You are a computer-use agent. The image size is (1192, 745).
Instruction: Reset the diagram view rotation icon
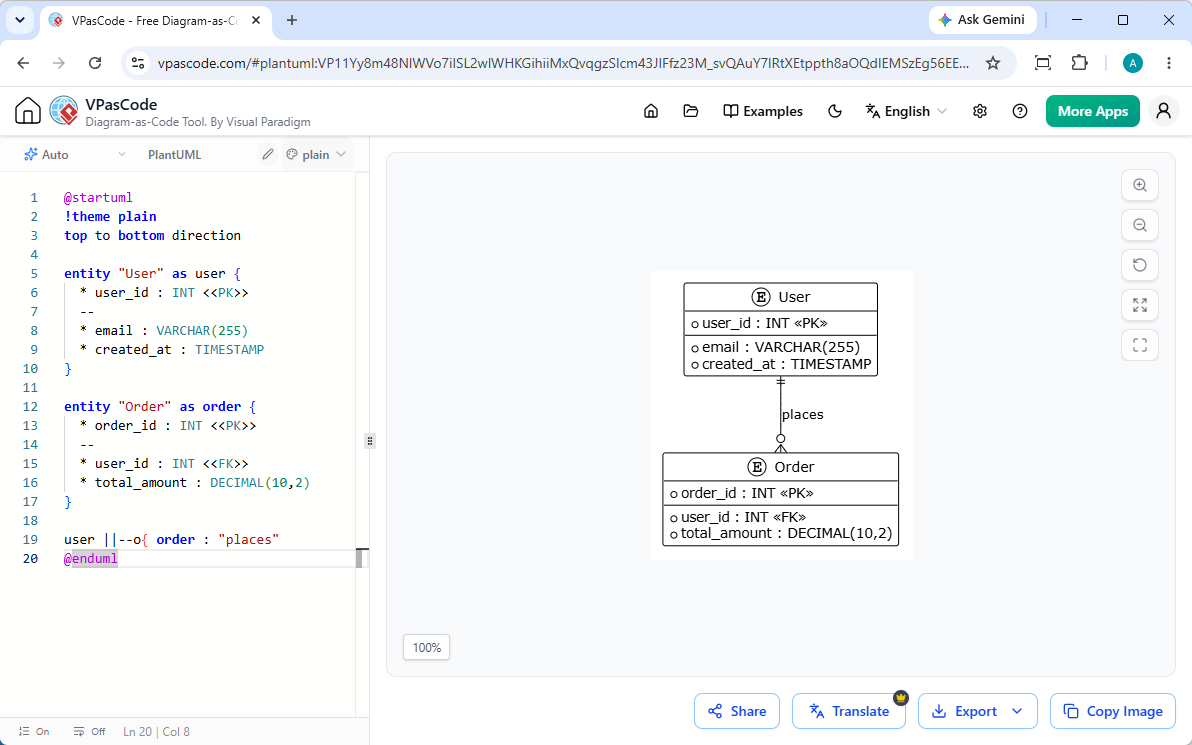click(x=1140, y=265)
